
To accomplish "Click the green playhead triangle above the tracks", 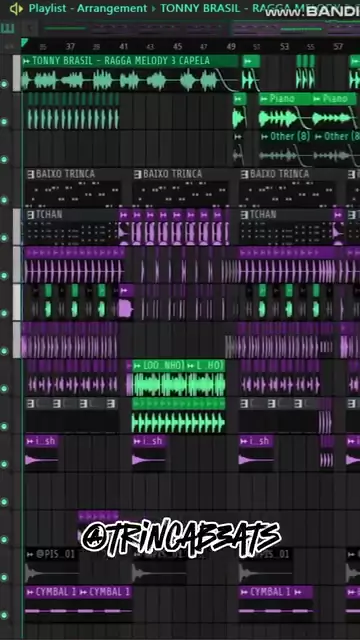I will [24, 42].
